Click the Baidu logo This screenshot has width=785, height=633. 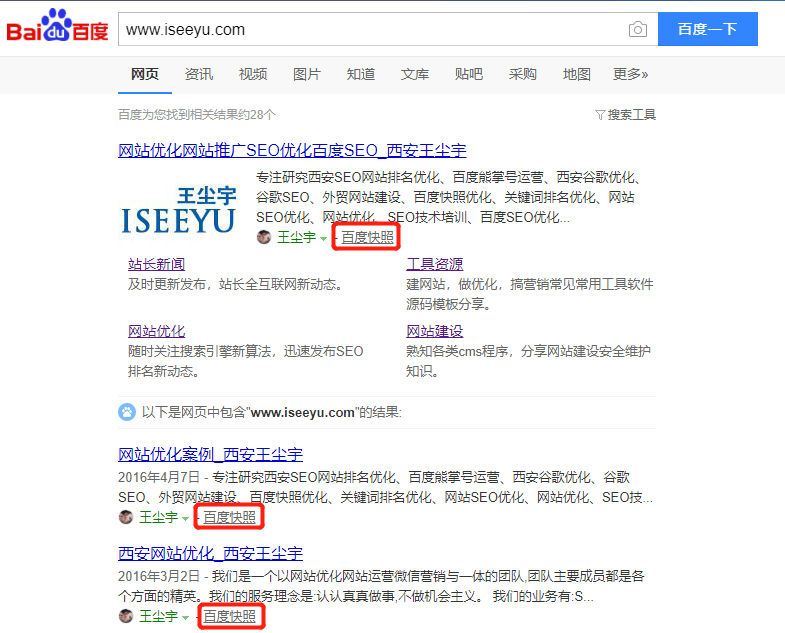57,26
